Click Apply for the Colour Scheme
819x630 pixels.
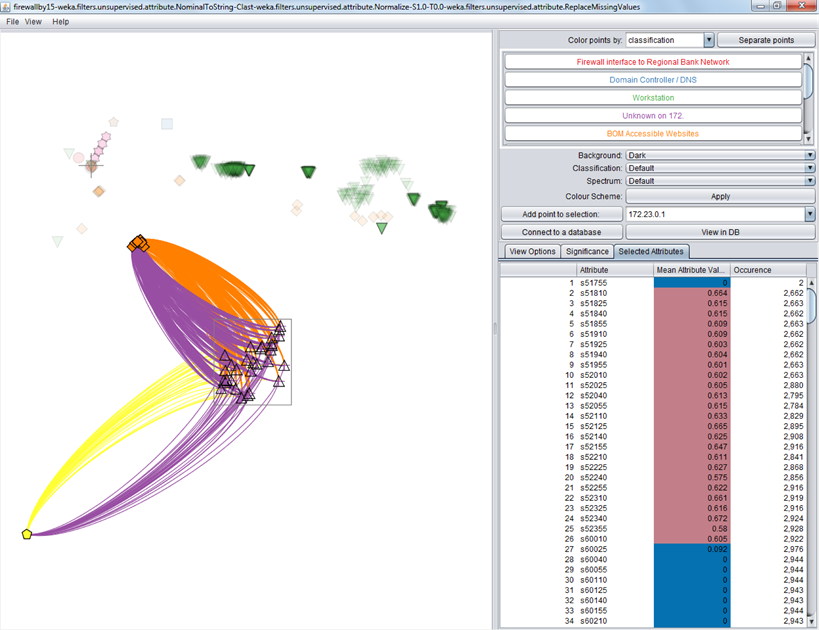click(x=720, y=196)
